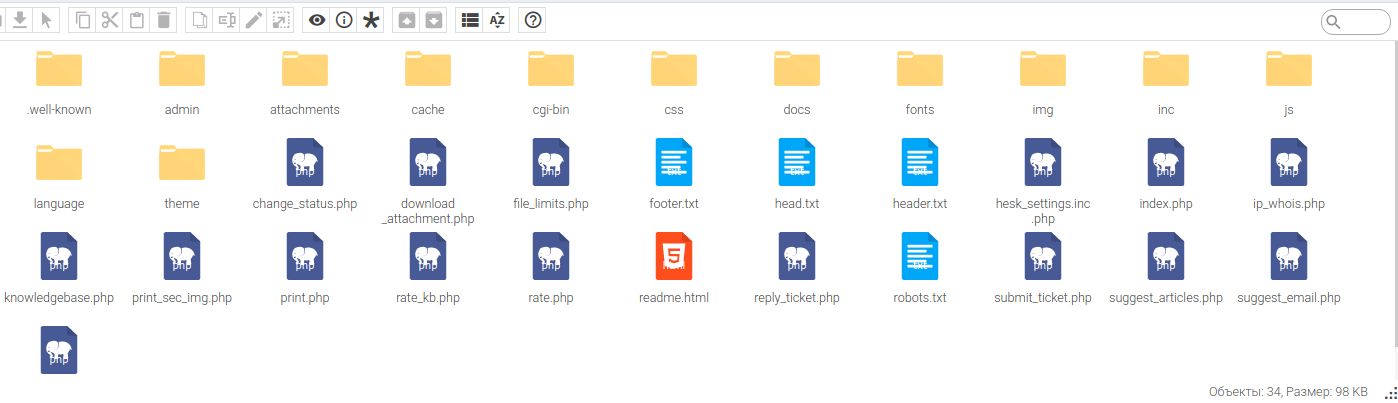Click the trash delete icon
The width and height of the screenshot is (1398, 403).
[164, 20]
